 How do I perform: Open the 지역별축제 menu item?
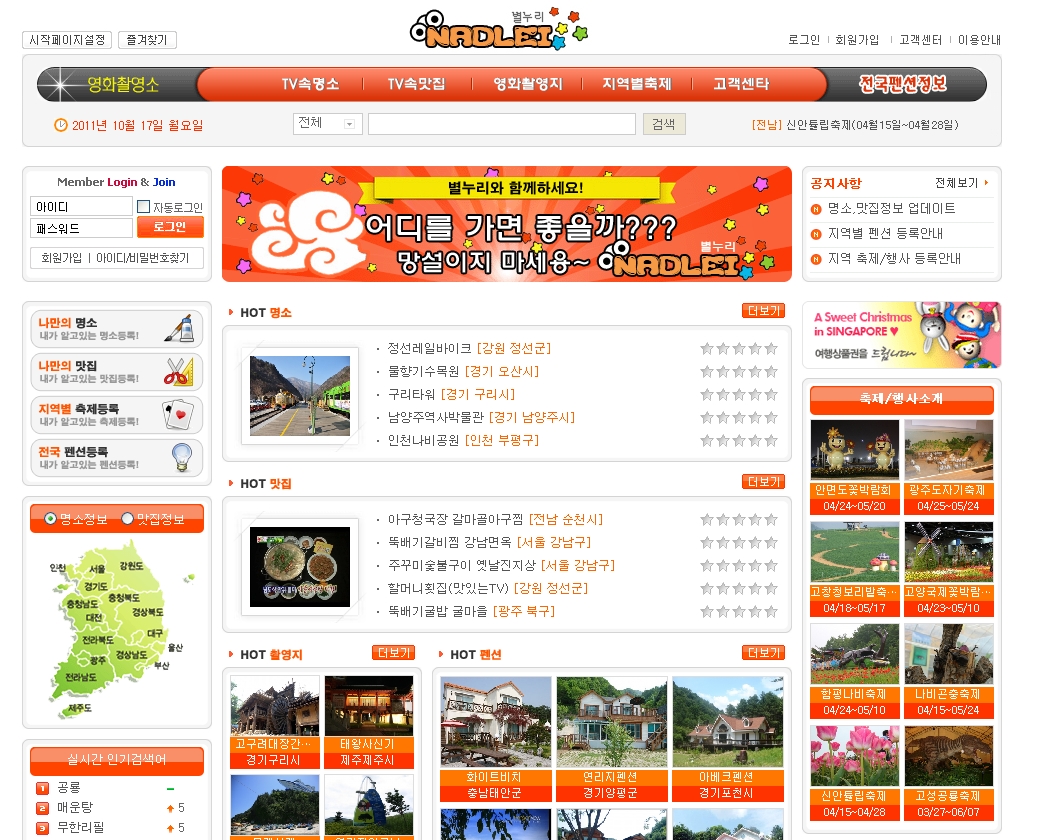[636, 85]
